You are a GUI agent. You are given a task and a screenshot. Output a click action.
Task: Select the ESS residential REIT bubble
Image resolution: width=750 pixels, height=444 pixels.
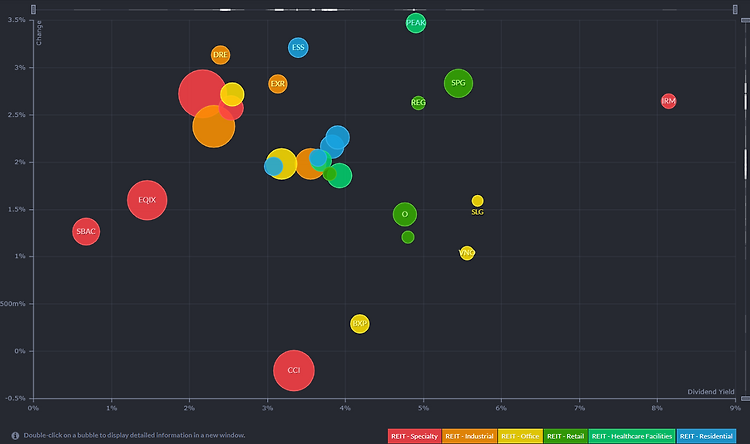pos(298,47)
